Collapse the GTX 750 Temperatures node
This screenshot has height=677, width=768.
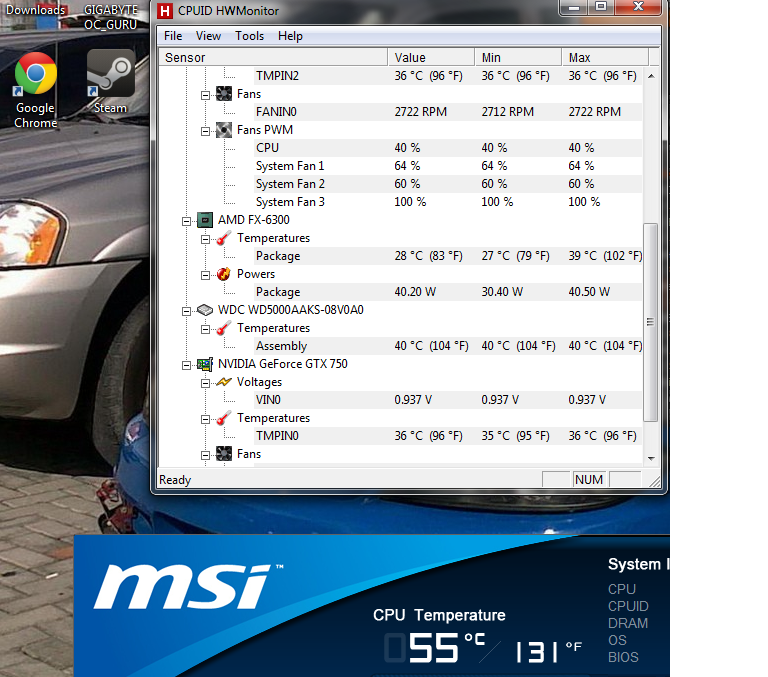[x=205, y=419]
